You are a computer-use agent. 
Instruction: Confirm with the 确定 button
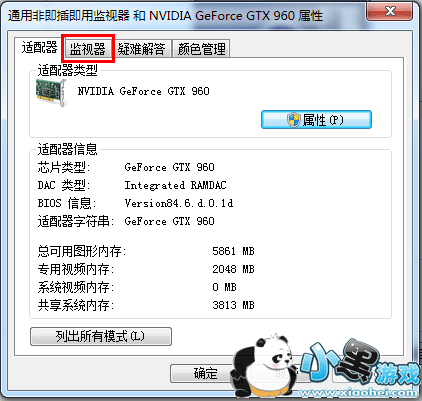205,373
